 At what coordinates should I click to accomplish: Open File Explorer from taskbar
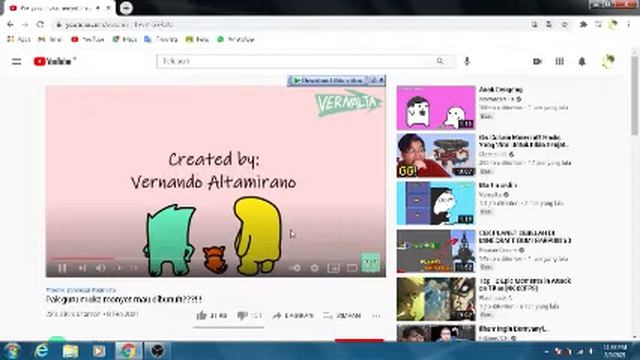tap(70, 351)
